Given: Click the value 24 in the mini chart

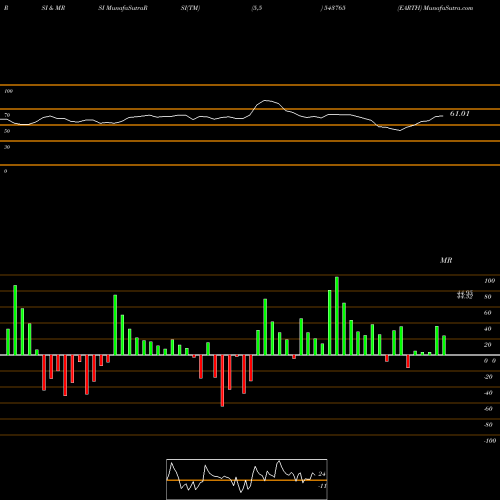Looking at the screenshot, I should click(322, 474).
